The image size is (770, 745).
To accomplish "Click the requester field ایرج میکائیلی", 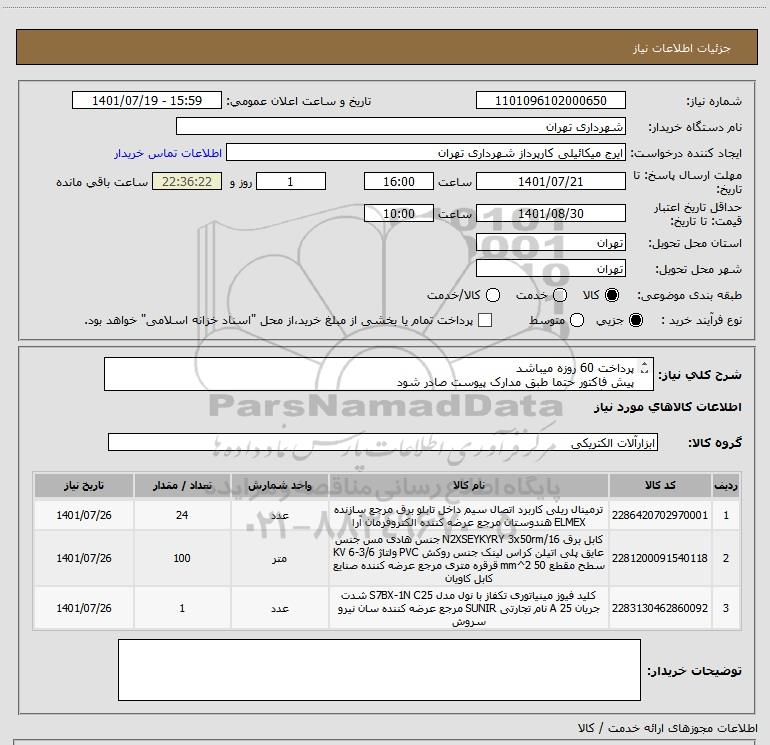I will 426,152.
